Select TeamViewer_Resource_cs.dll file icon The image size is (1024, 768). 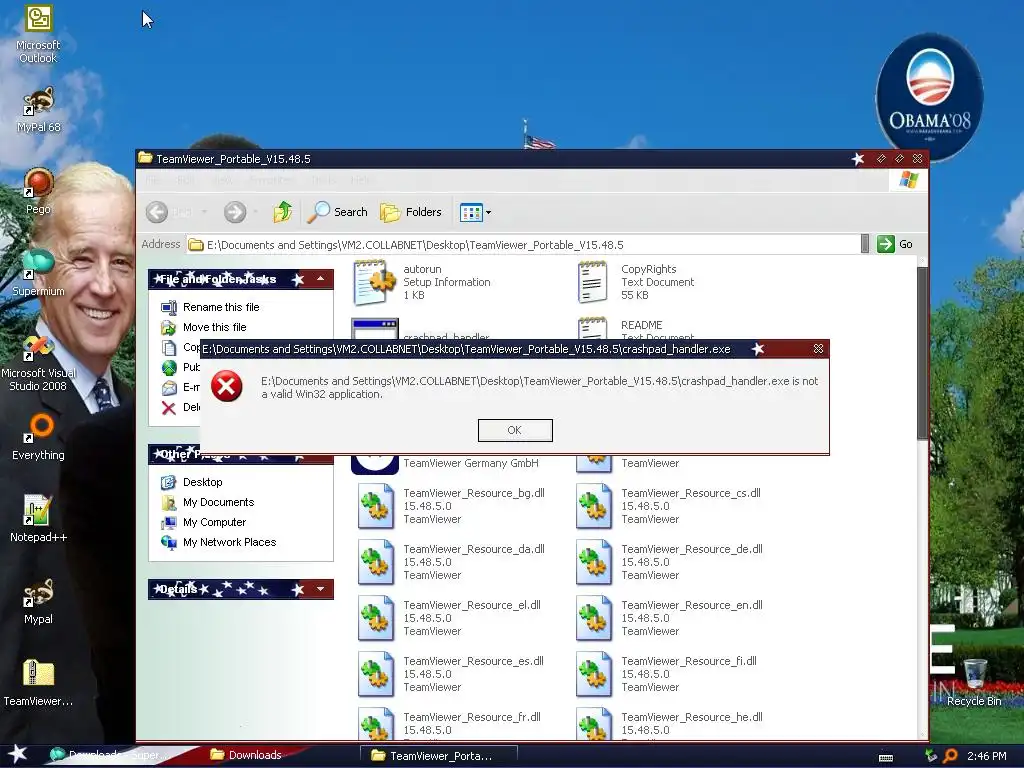click(594, 506)
